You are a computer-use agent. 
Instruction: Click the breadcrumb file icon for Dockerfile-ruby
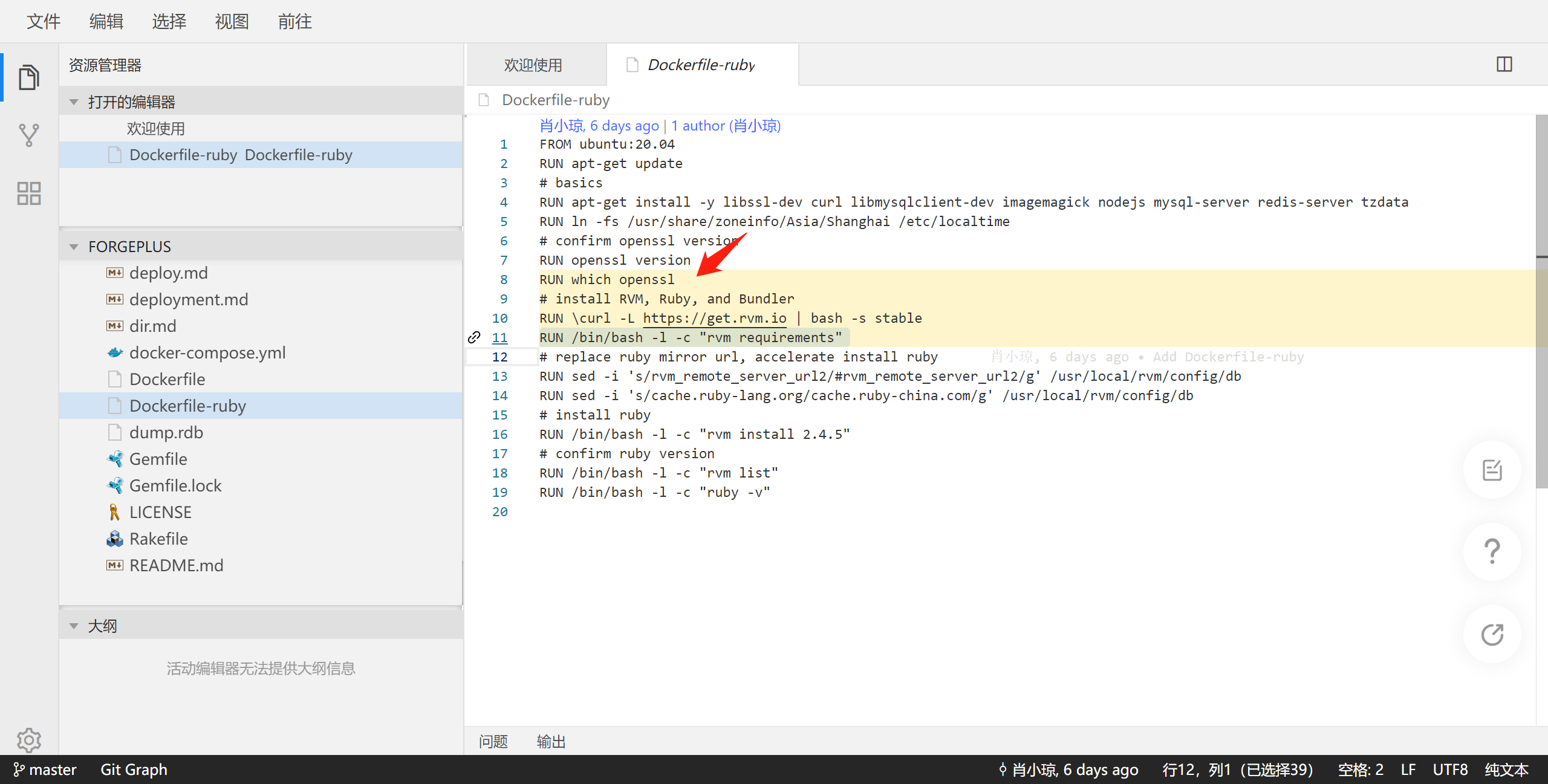(x=484, y=100)
